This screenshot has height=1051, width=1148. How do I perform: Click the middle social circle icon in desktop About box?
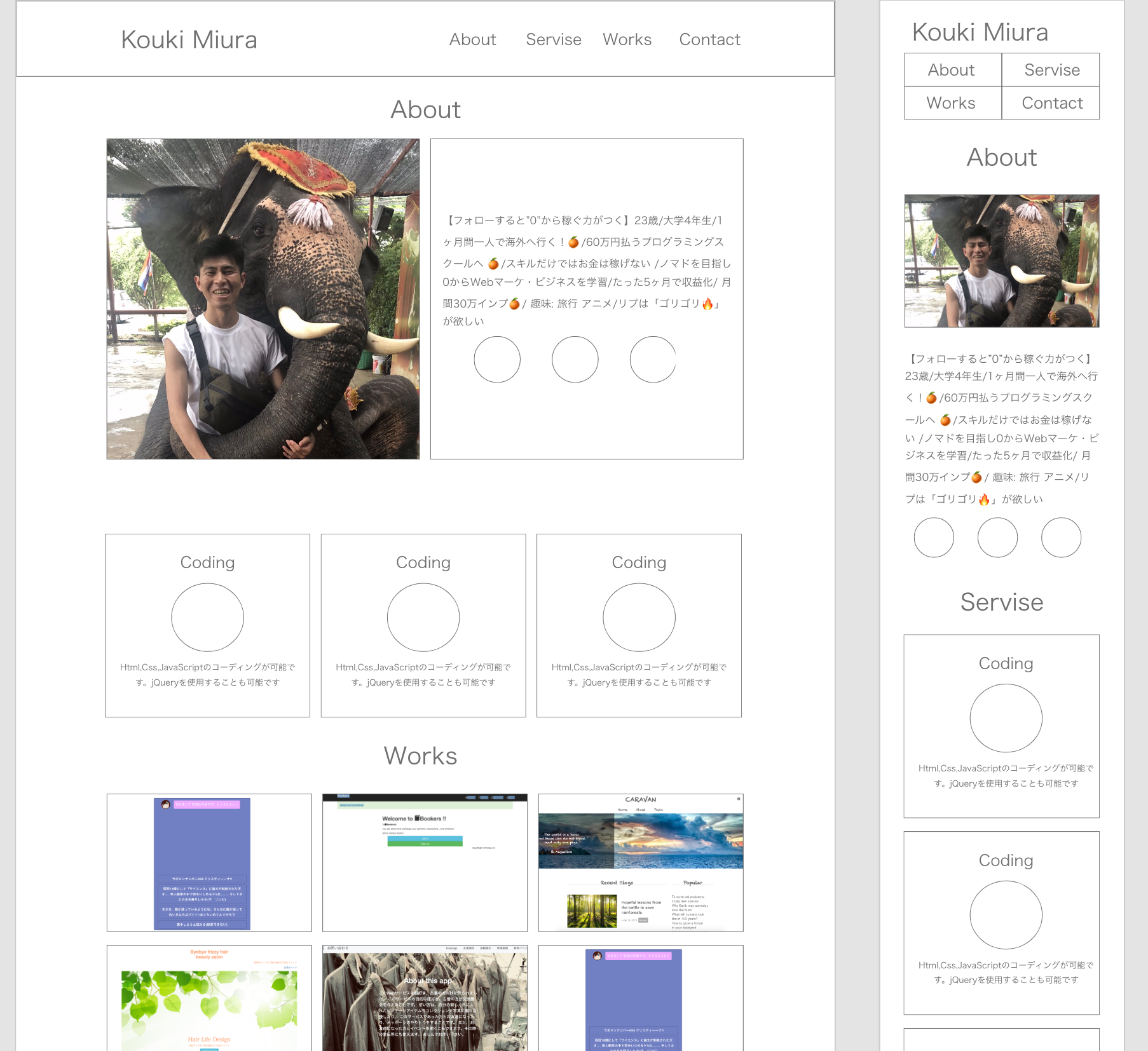[x=575, y=360]
